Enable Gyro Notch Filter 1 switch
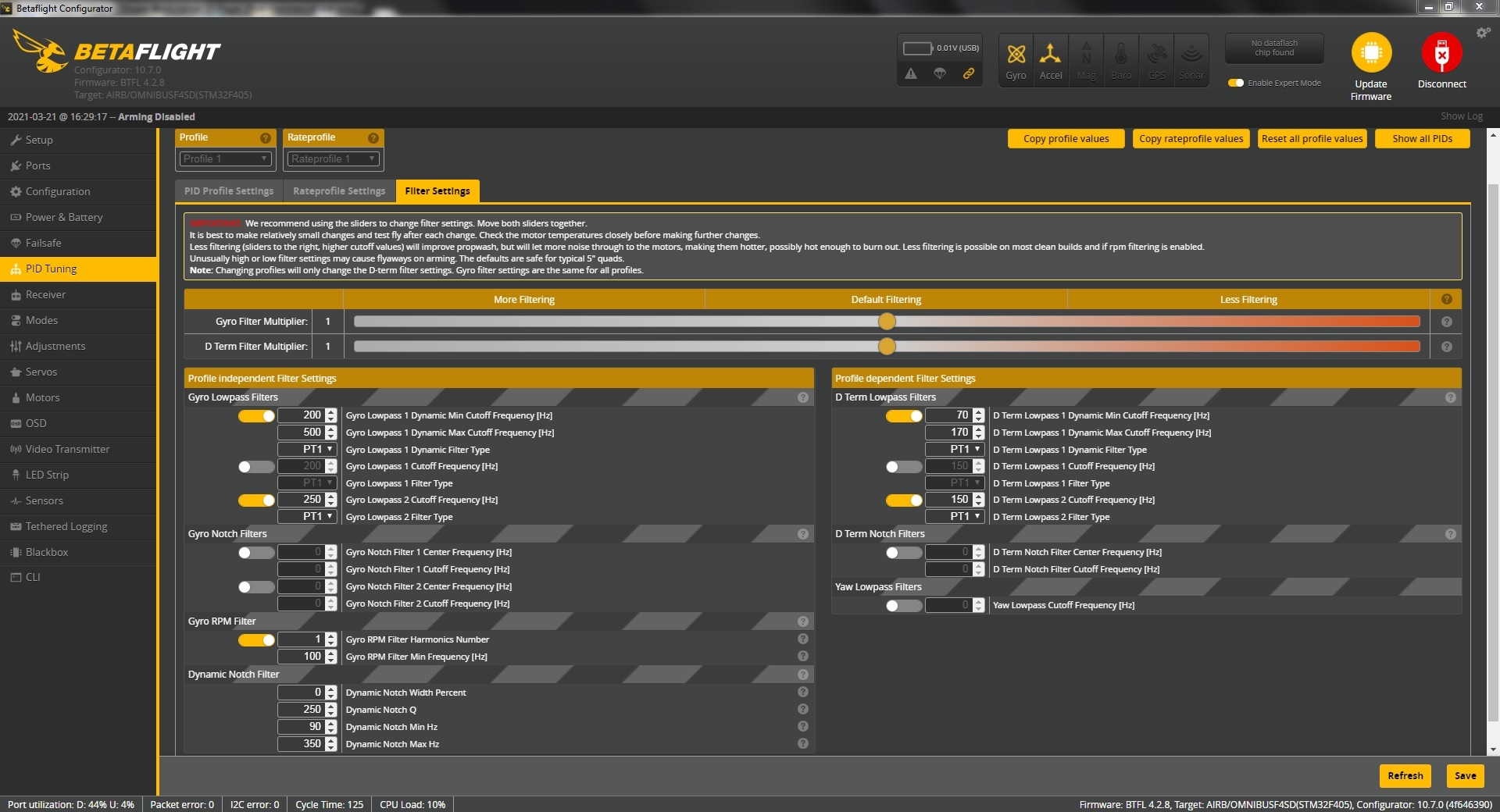The image size is (1500, 812). click(256, 553)
